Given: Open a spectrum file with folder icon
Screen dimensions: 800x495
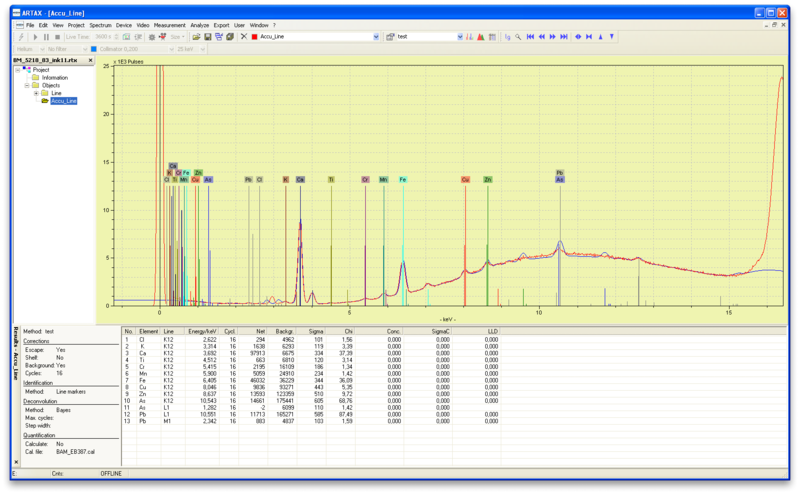Looking at the screenshot, I should click(196, 37).
